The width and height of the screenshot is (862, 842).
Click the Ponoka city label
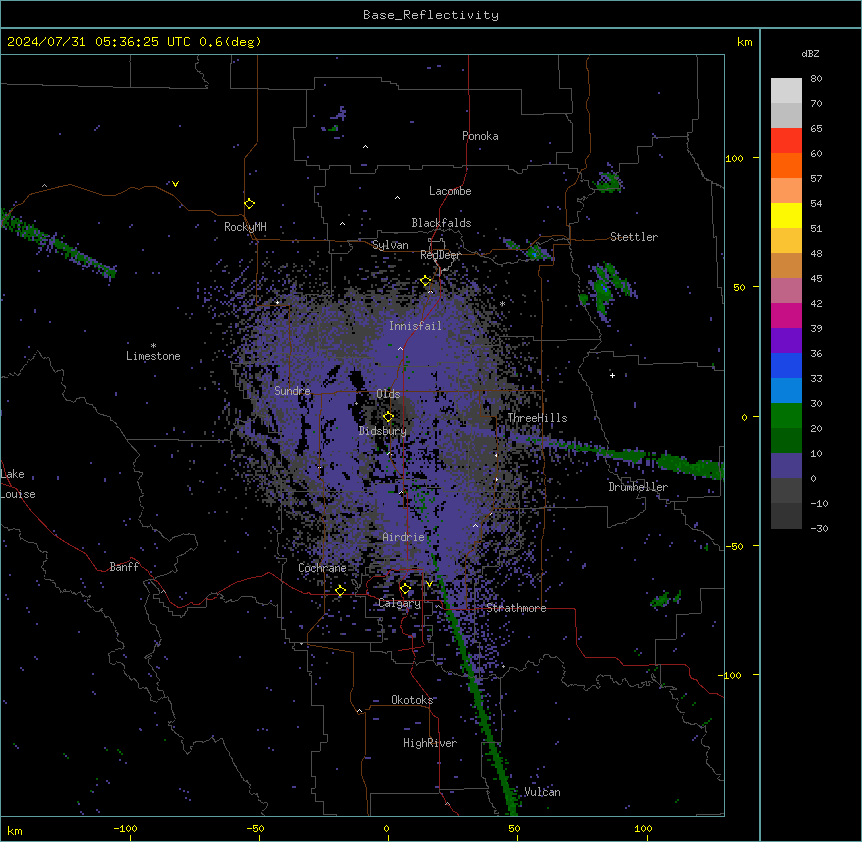[x=480, y=136]
